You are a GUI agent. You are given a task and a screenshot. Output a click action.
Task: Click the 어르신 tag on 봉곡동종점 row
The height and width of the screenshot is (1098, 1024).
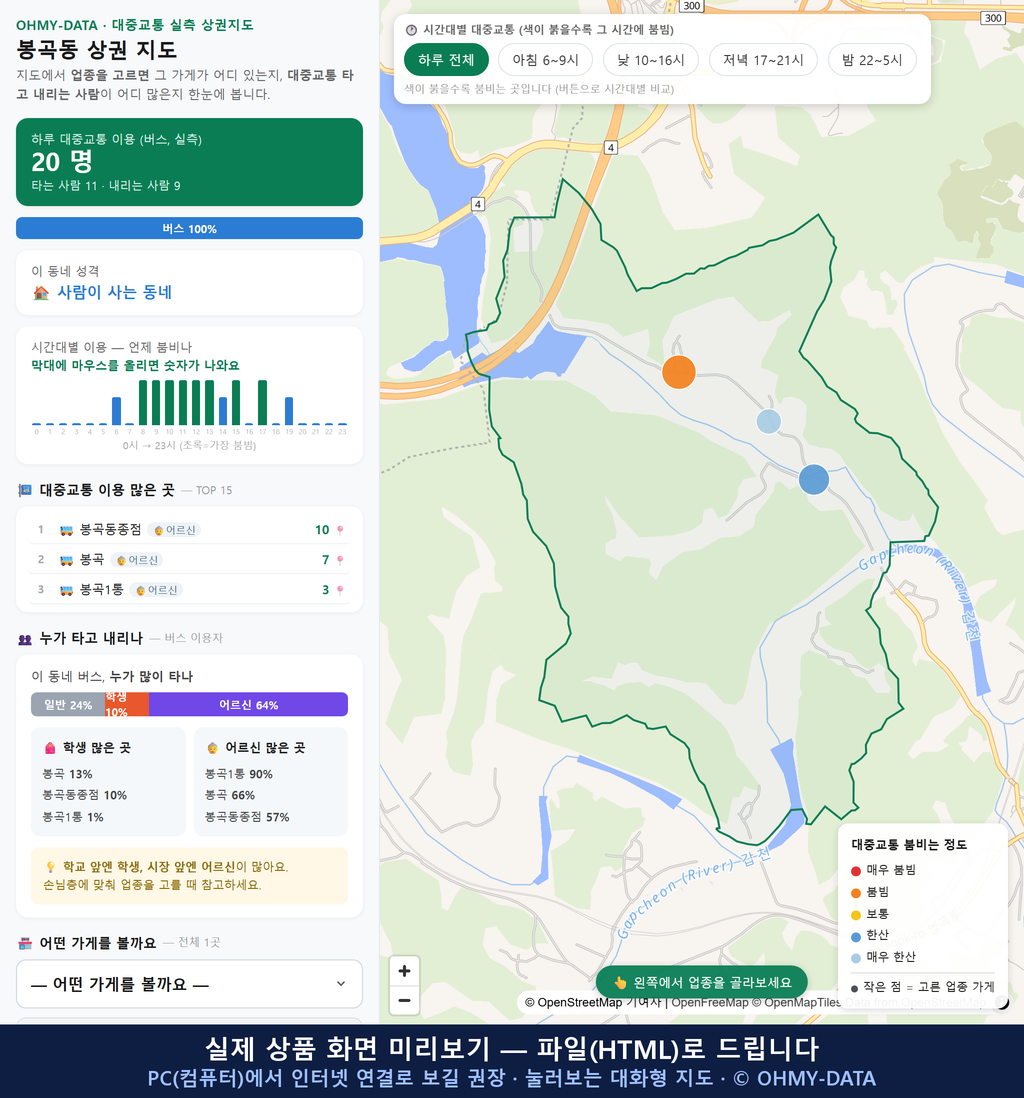click(175, 530)
